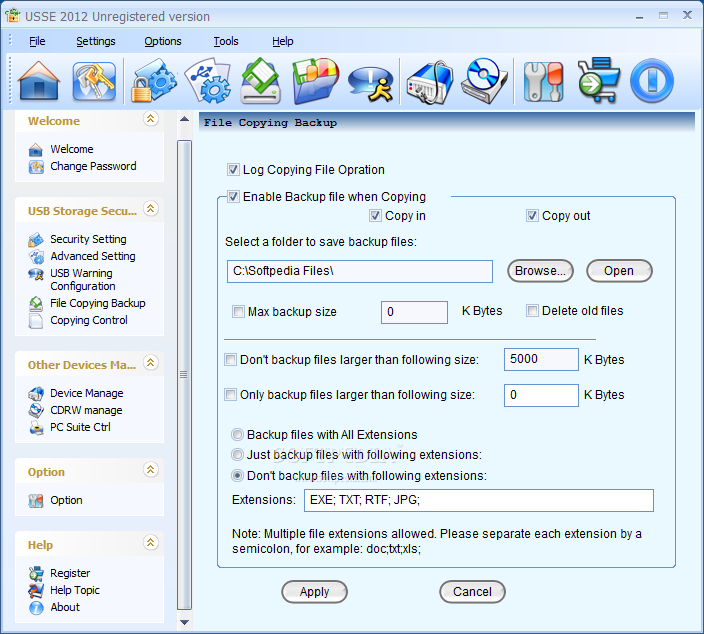Image resolution: width=704 pixels, height=634 pixels.
Task: Click the sidebar scrollbar up arrow
Action: [184, 119]
